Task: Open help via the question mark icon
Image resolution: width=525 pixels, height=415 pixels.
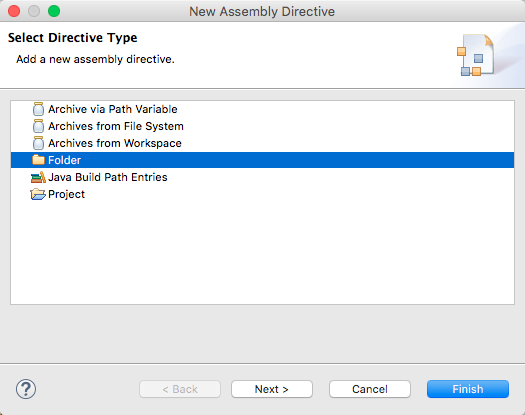Action: (26, 389)
